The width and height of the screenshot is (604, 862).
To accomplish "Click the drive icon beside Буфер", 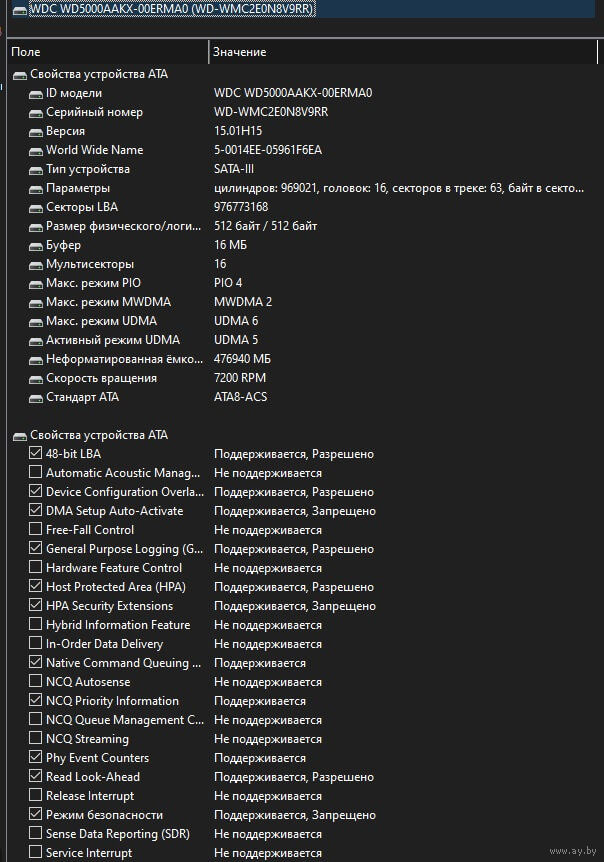I will pyautogui.click(x=36, y=245).
